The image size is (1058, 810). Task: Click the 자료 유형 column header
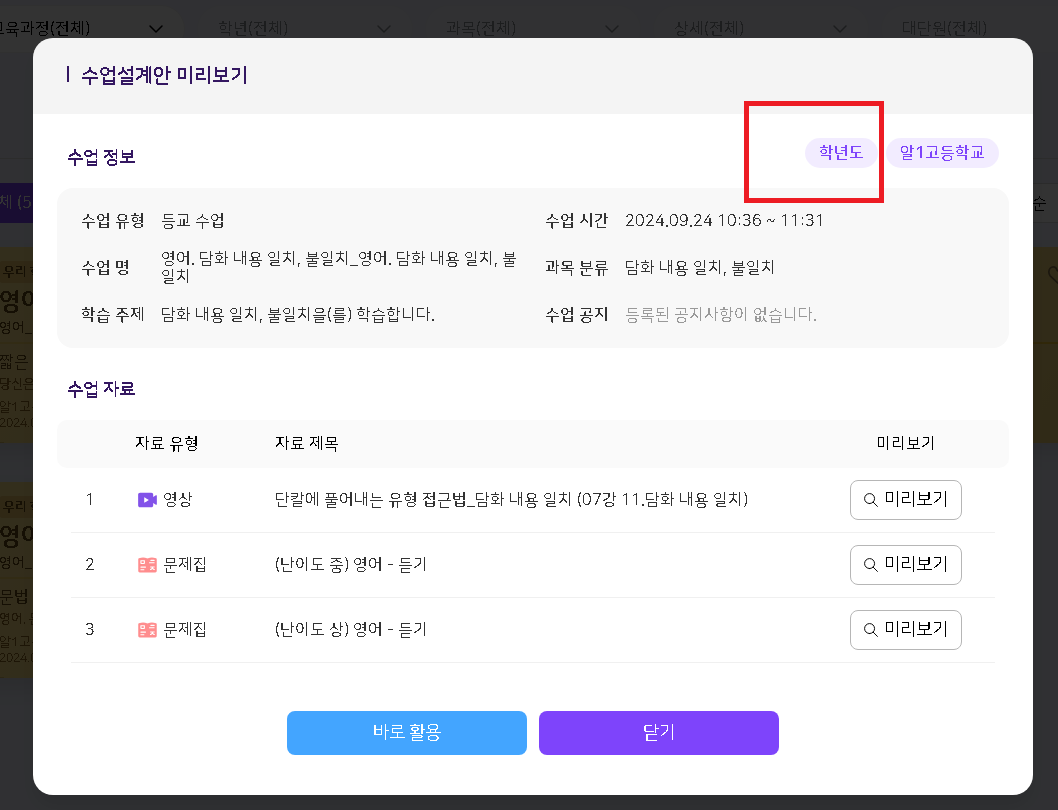(x=166, y=443)
